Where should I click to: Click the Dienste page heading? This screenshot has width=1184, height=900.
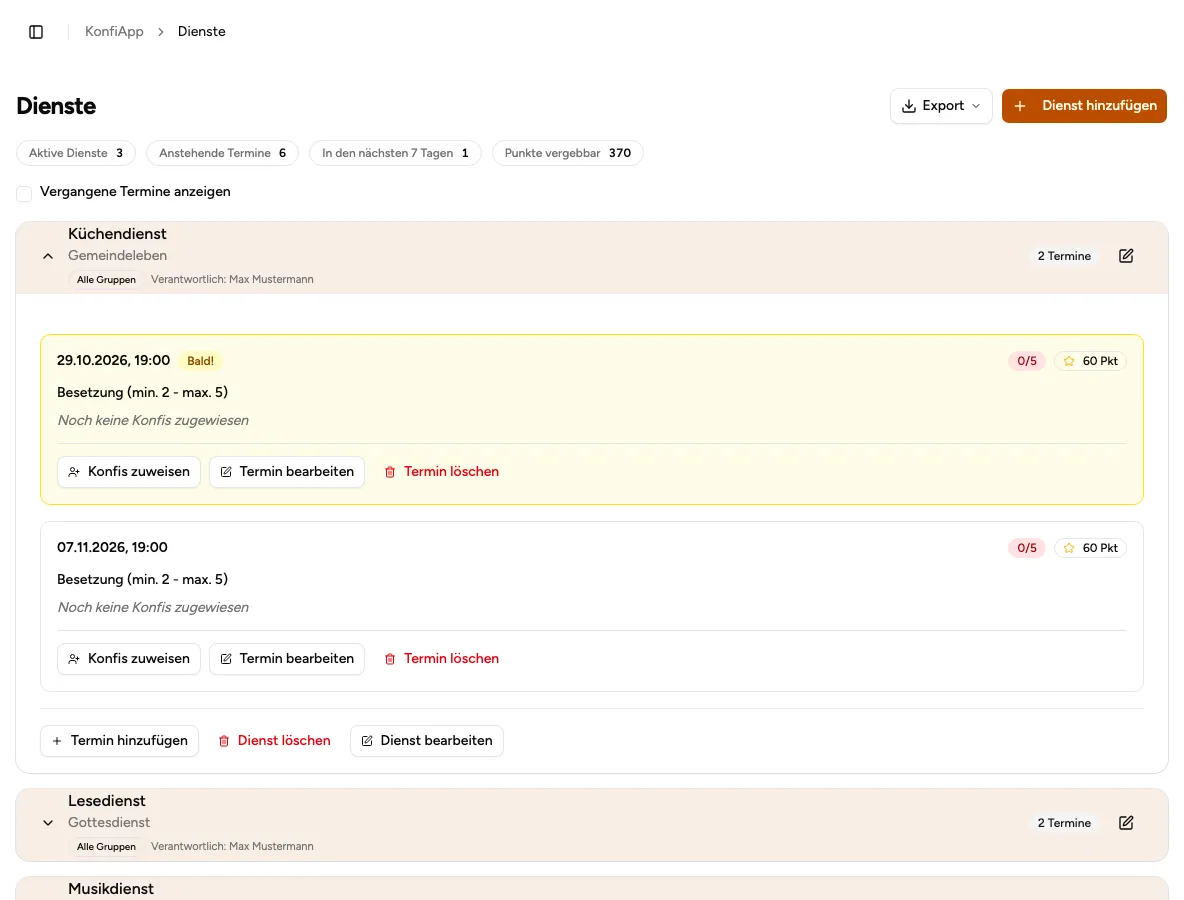click(56, 106)
